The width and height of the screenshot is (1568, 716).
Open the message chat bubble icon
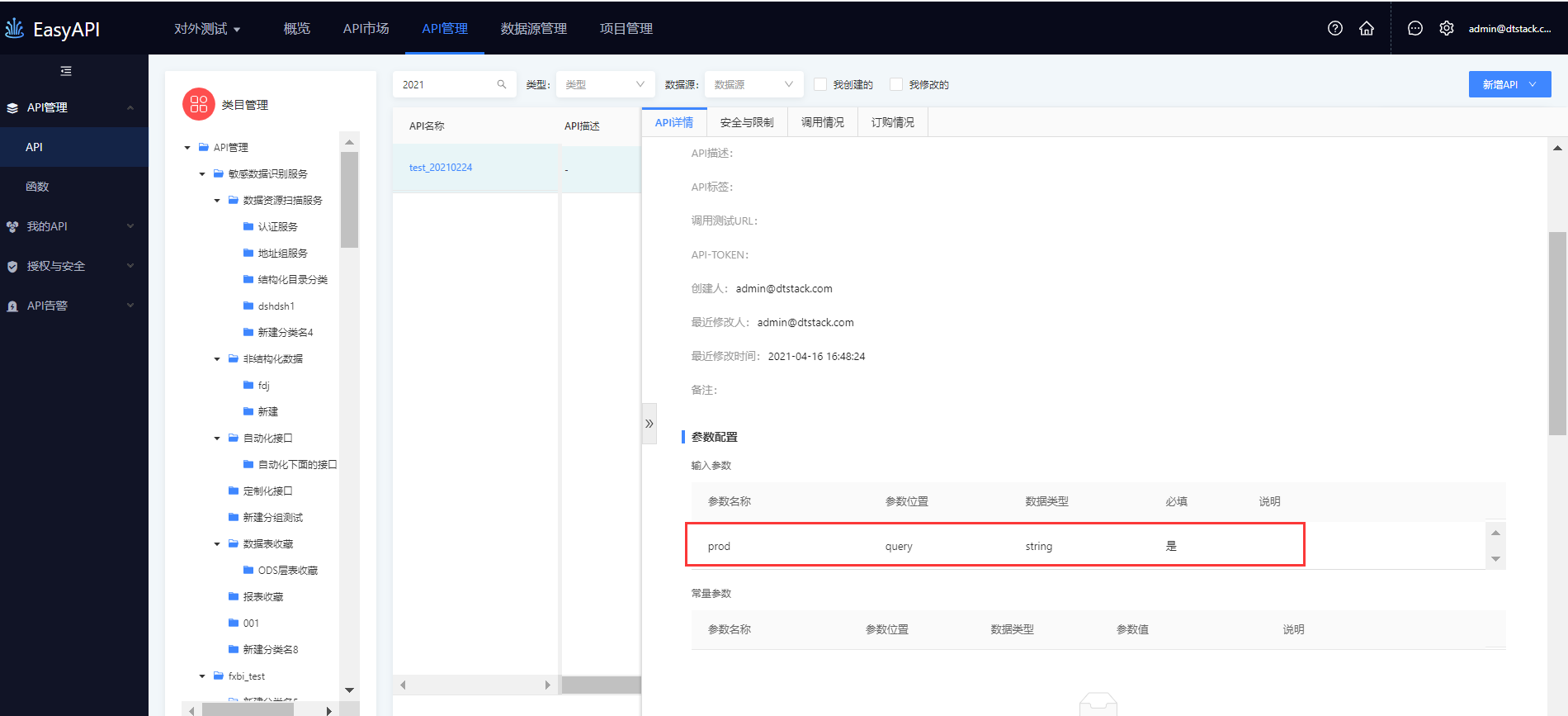coord(1415,28)
